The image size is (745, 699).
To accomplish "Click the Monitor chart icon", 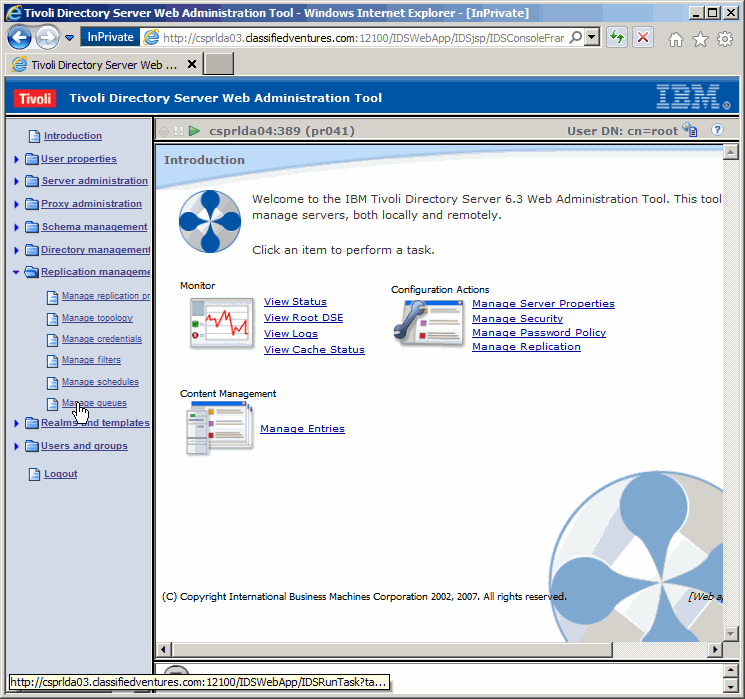I will pos(221,323).
